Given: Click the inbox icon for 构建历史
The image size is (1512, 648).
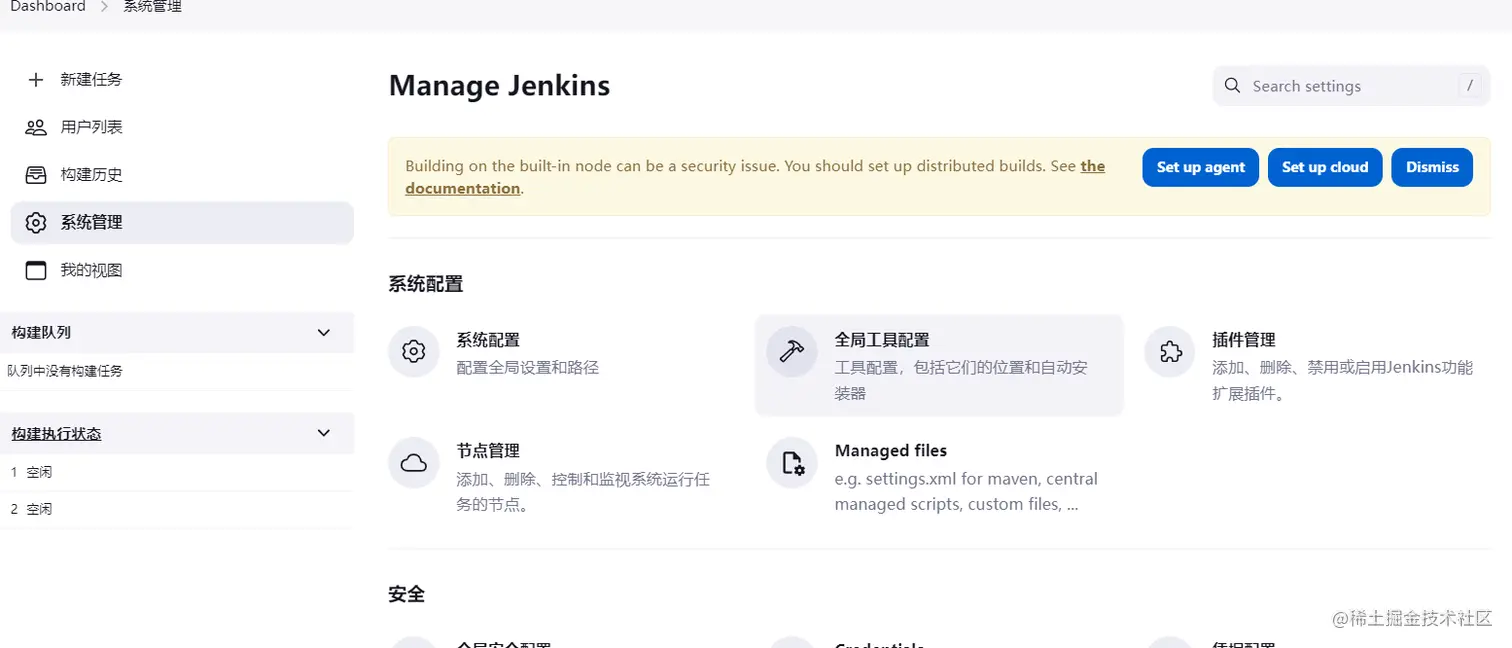Looking at the screenshot, I should click(x=36, y=175).
